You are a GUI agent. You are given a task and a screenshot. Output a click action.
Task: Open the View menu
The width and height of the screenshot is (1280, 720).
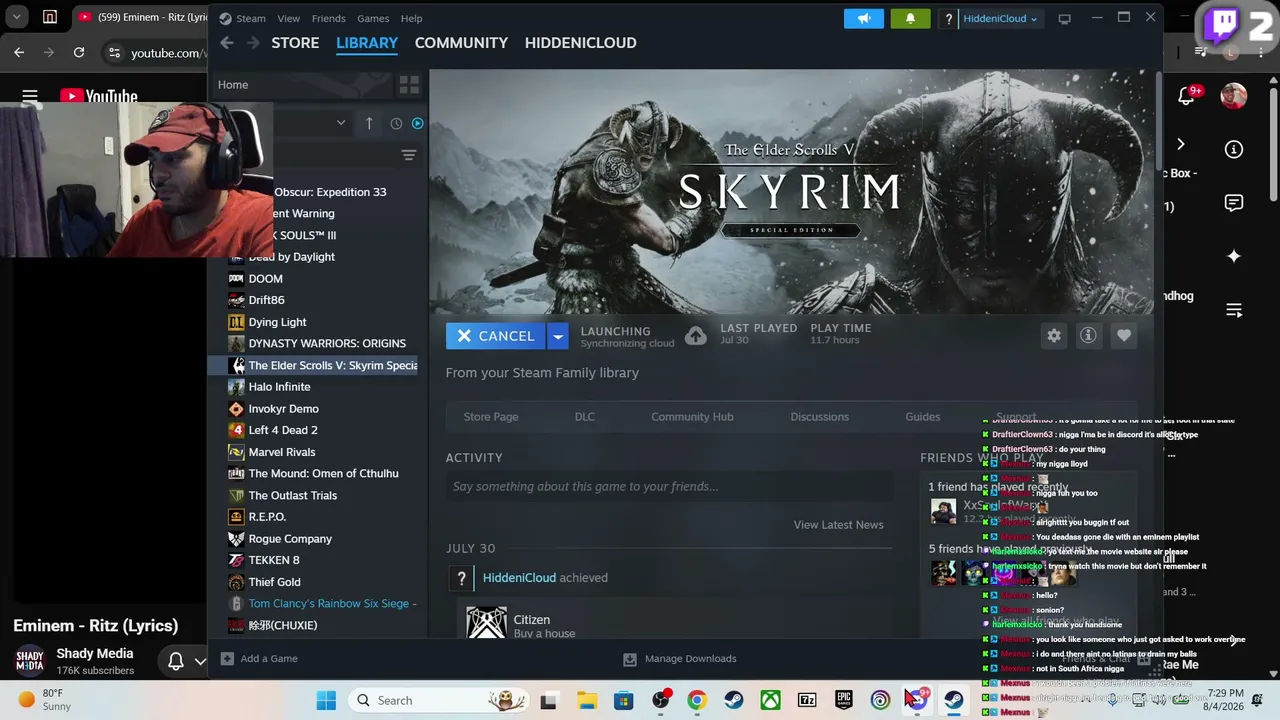[x=288, y=18]
